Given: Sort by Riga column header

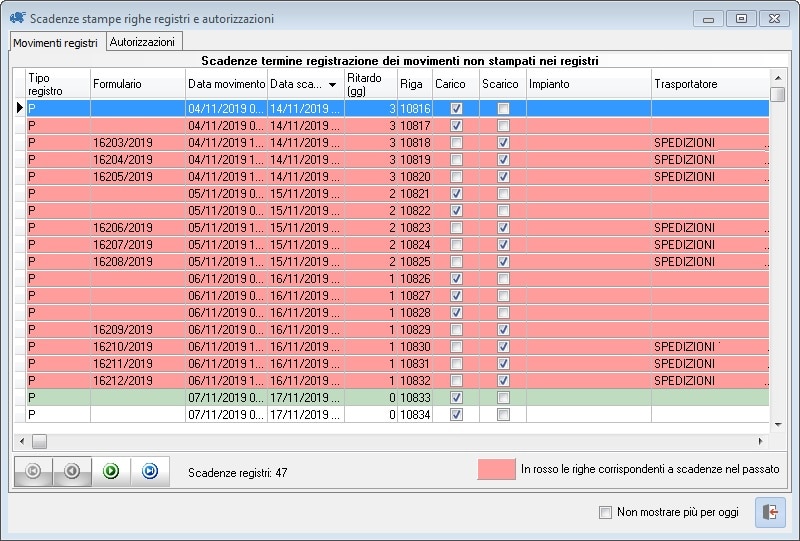Looking at the screenshot, I should click(x=415, y=84).
